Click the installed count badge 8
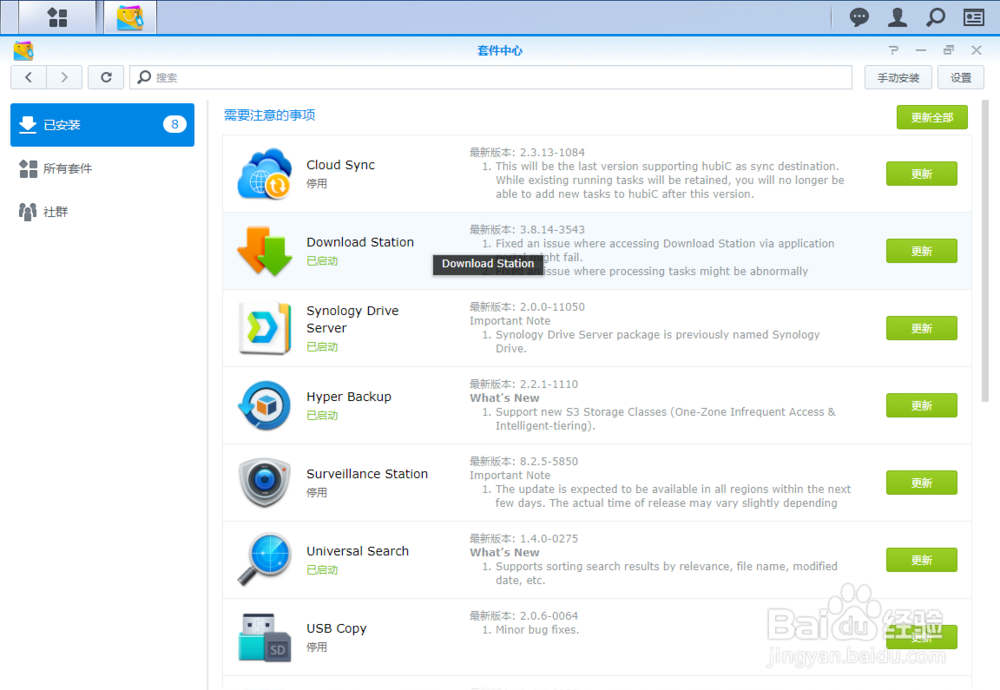This screenshot has height=690, width=1000. (x=175, y=124)
